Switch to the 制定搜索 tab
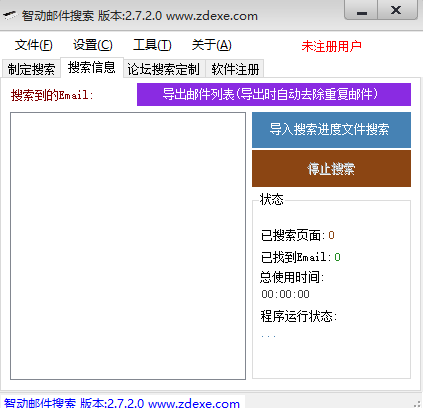Image resolution: width=423 pixels, height=408 pixels. (x=31, y=69)
